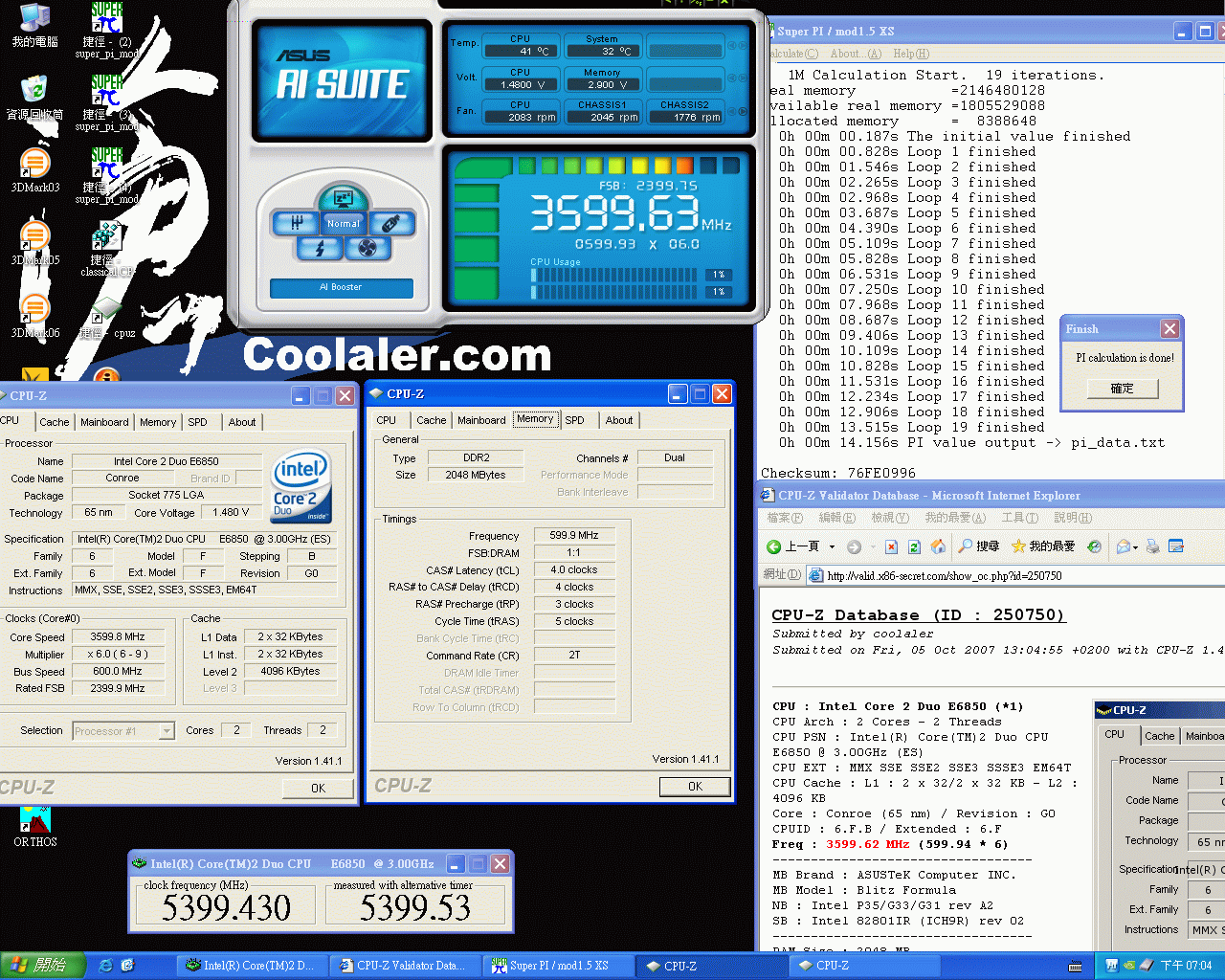Screen dimensions: 1225x980
Task: Click OK in right CPU-Z Memory window
Action: [x=695, y=787]
